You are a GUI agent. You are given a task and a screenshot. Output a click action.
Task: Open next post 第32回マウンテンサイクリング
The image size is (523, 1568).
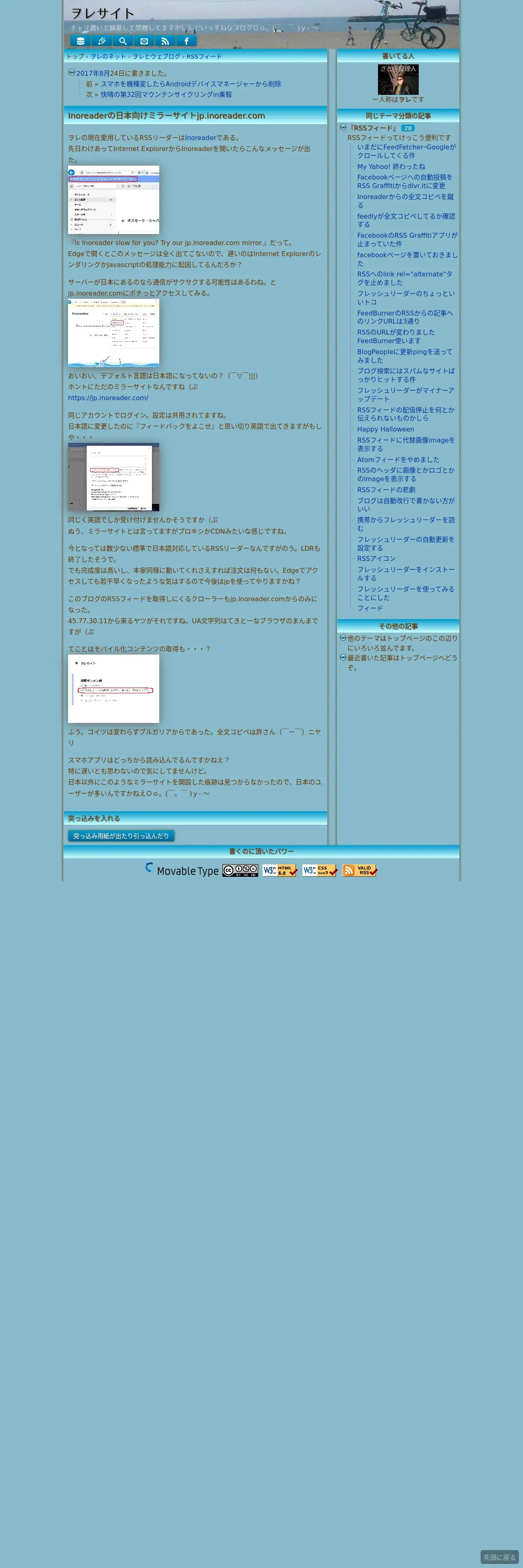tap(166, 94)
